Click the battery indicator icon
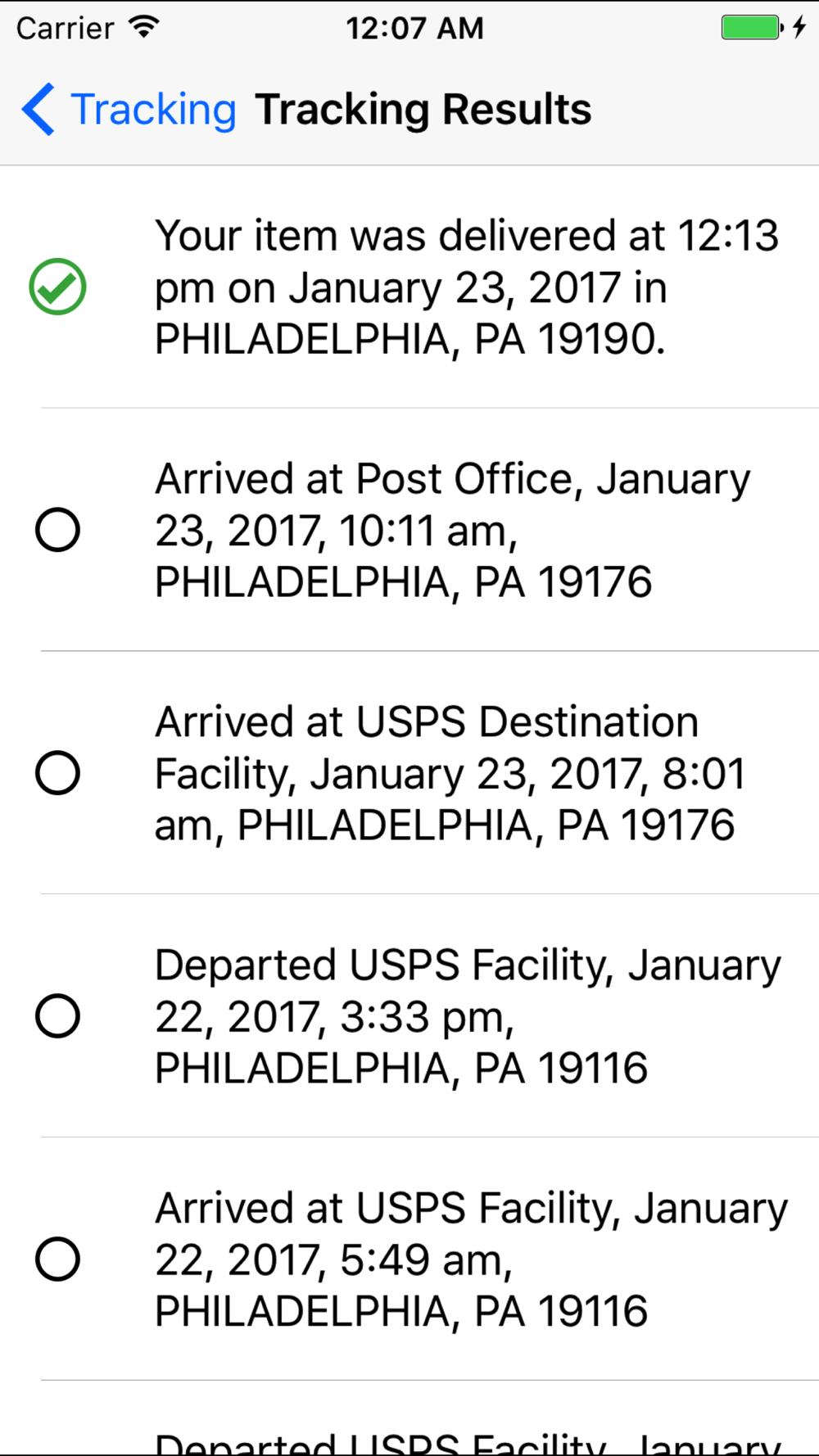The image size is (819, 1456). (752, 27)
